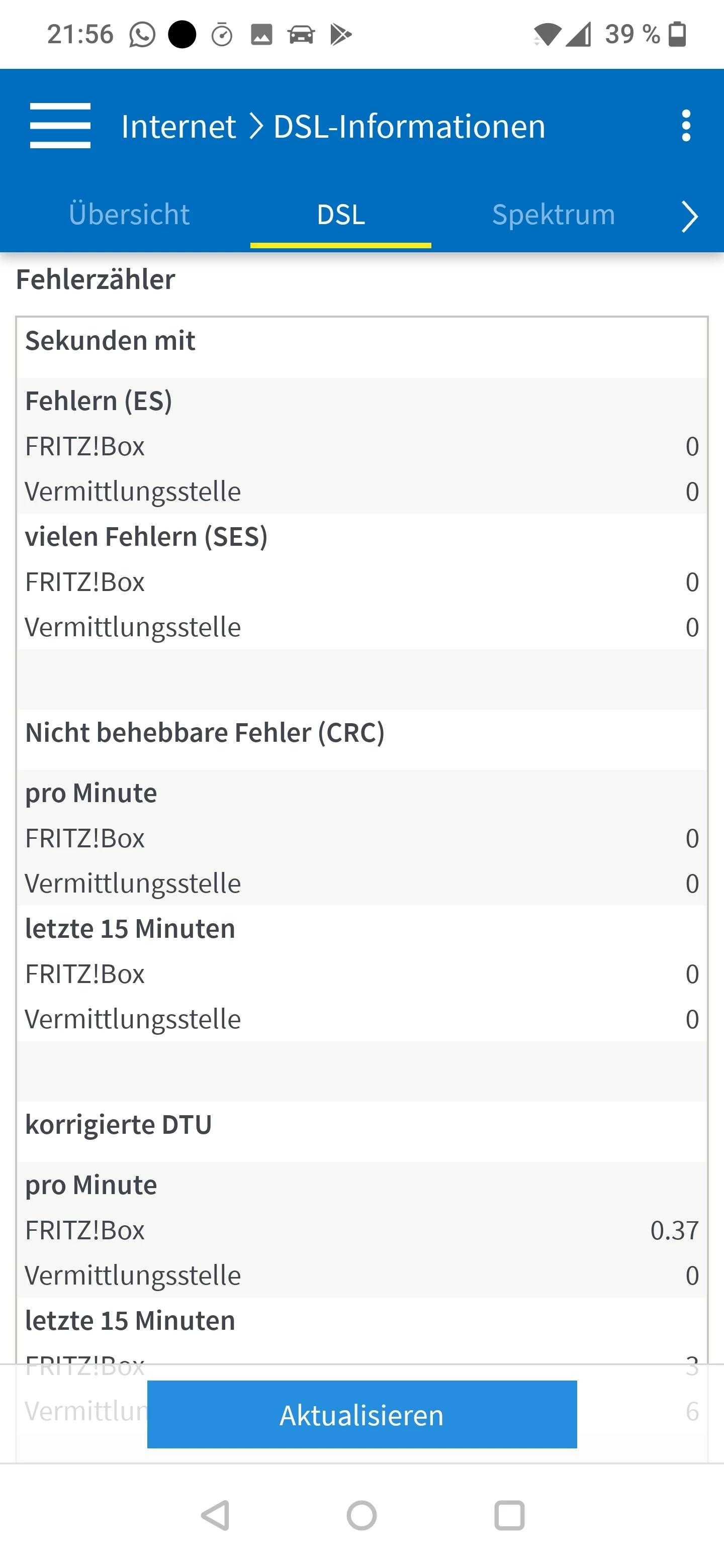
Task: Open the three-dot overflow menu
Action: [686, 126]
